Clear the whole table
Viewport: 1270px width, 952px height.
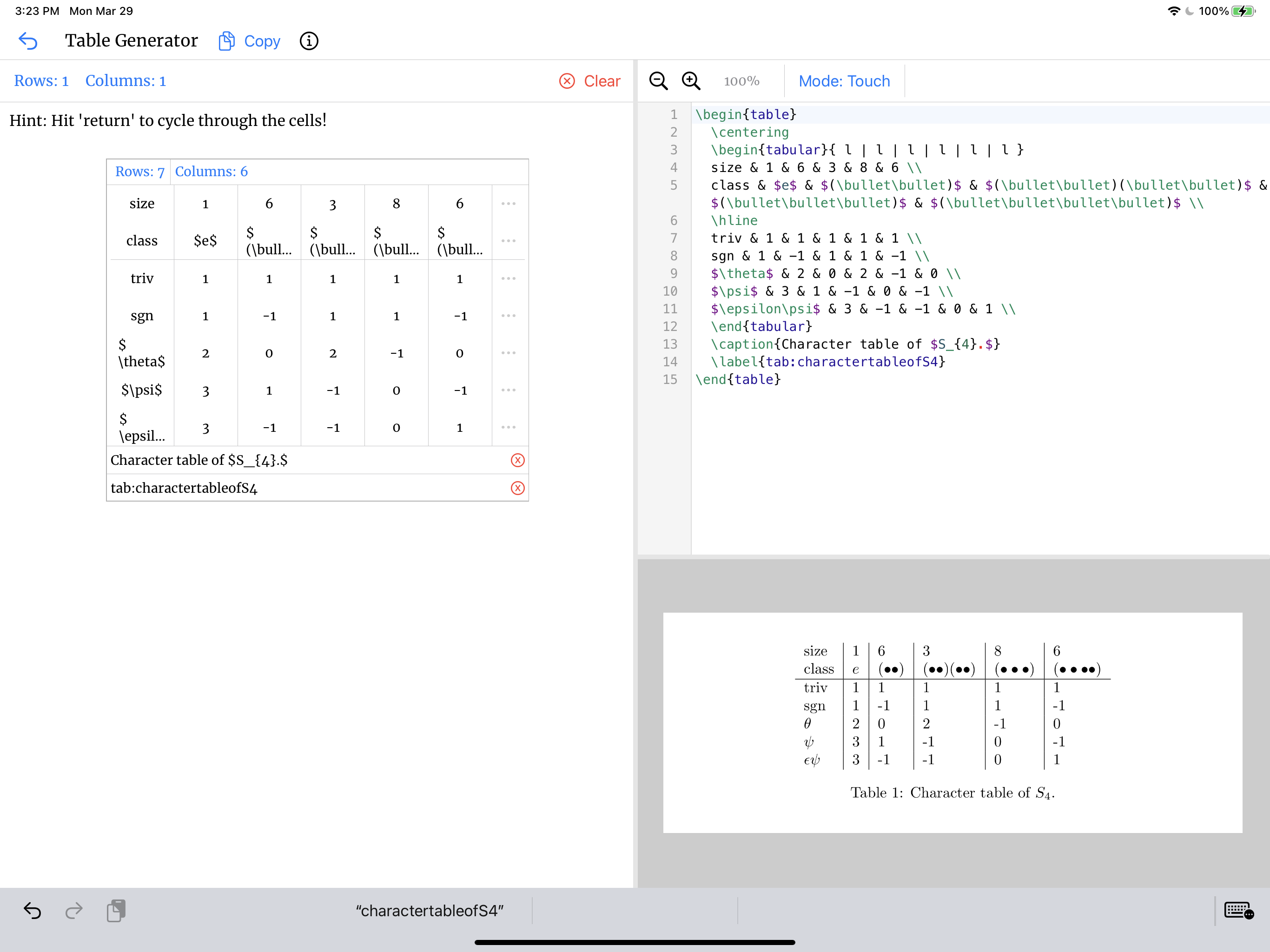pos(589,81)
